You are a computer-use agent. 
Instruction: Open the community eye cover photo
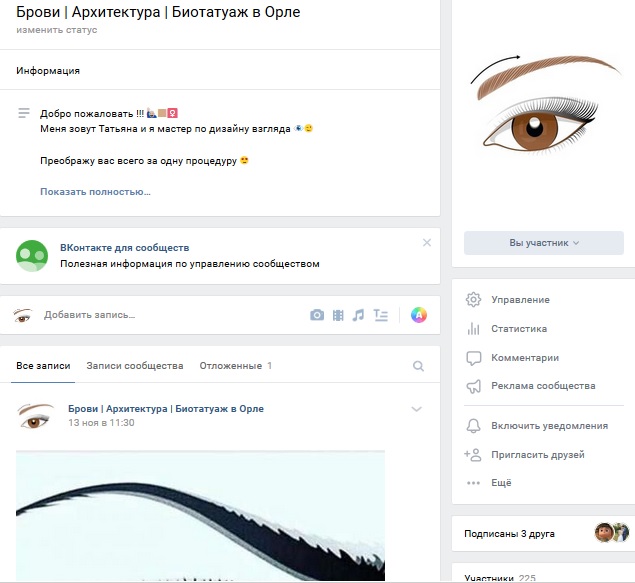tap(543, 104)
